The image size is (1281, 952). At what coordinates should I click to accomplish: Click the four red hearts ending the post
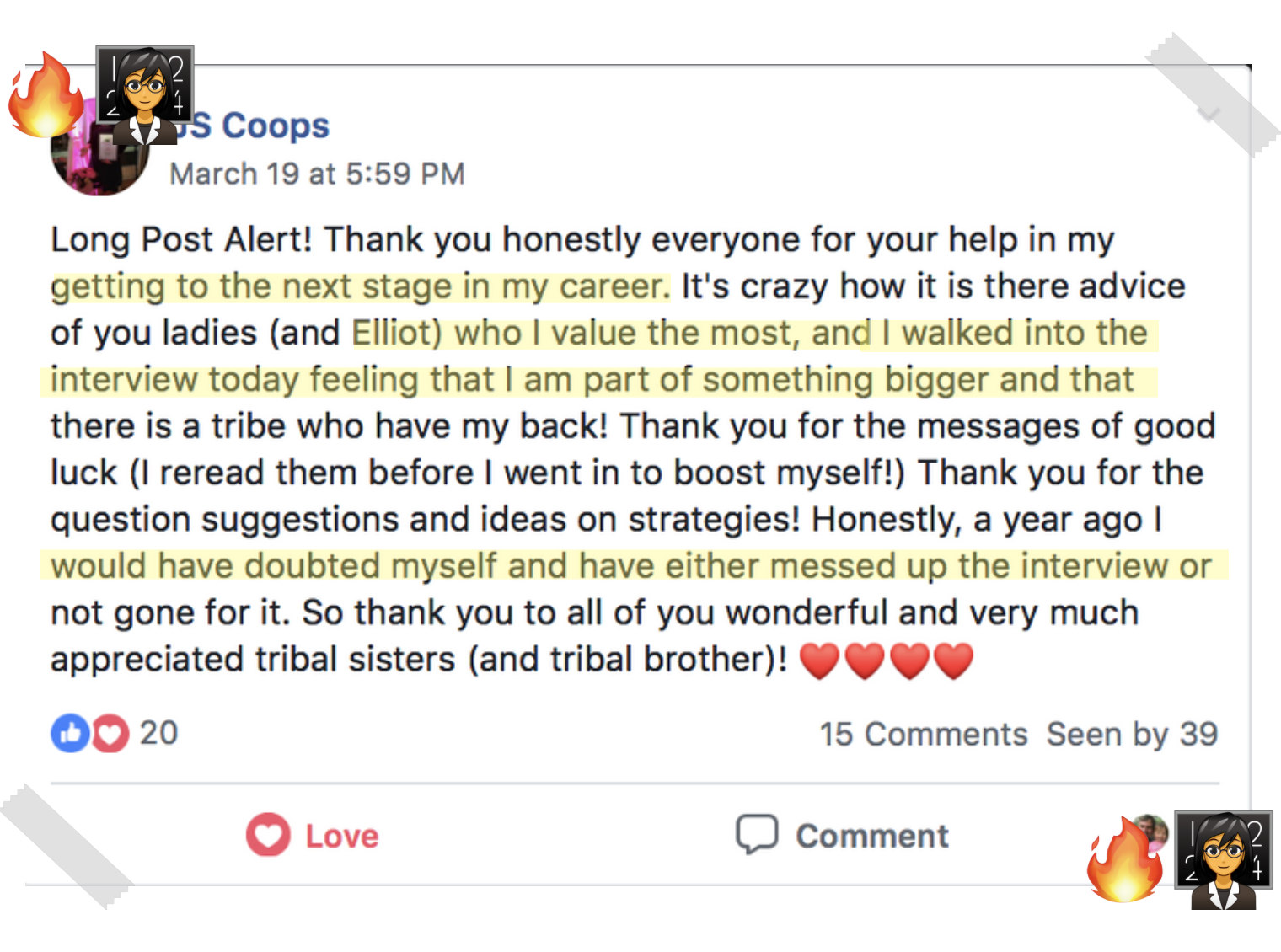coord(886,661)
